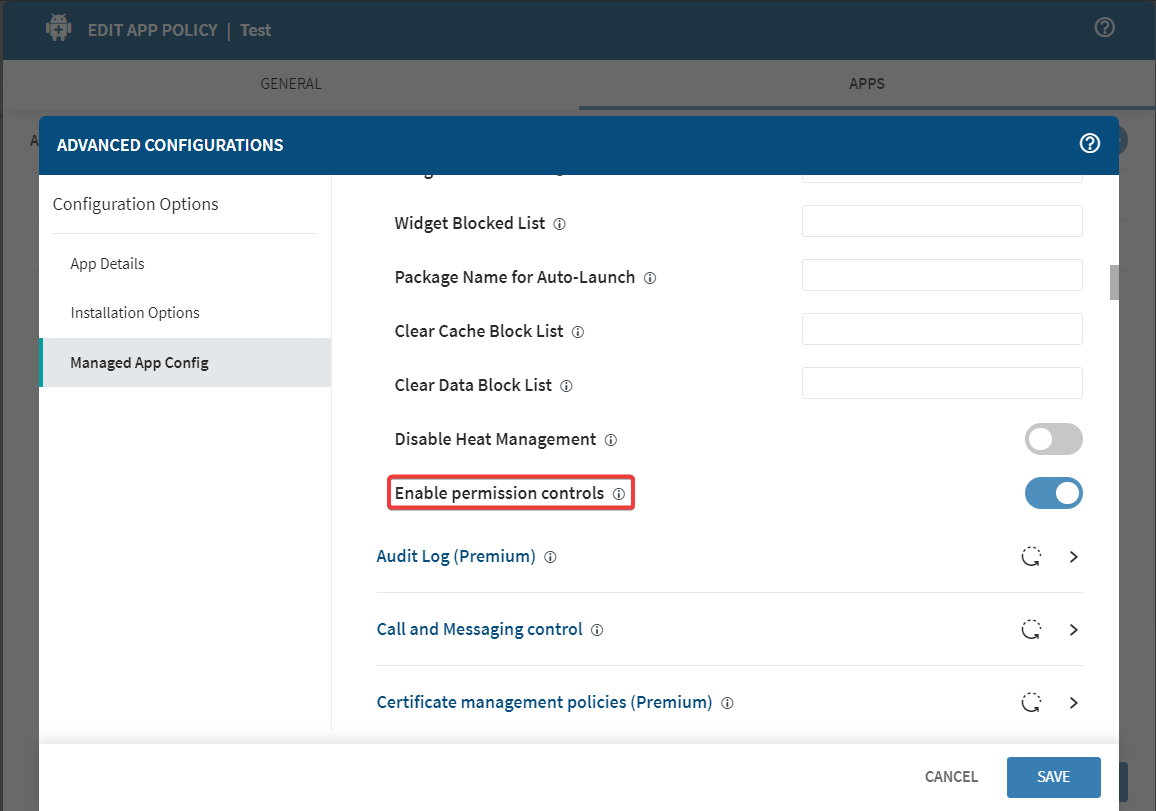Toggle Disable Heat Management switch

pyautogui.click(x=1053, y=439)
